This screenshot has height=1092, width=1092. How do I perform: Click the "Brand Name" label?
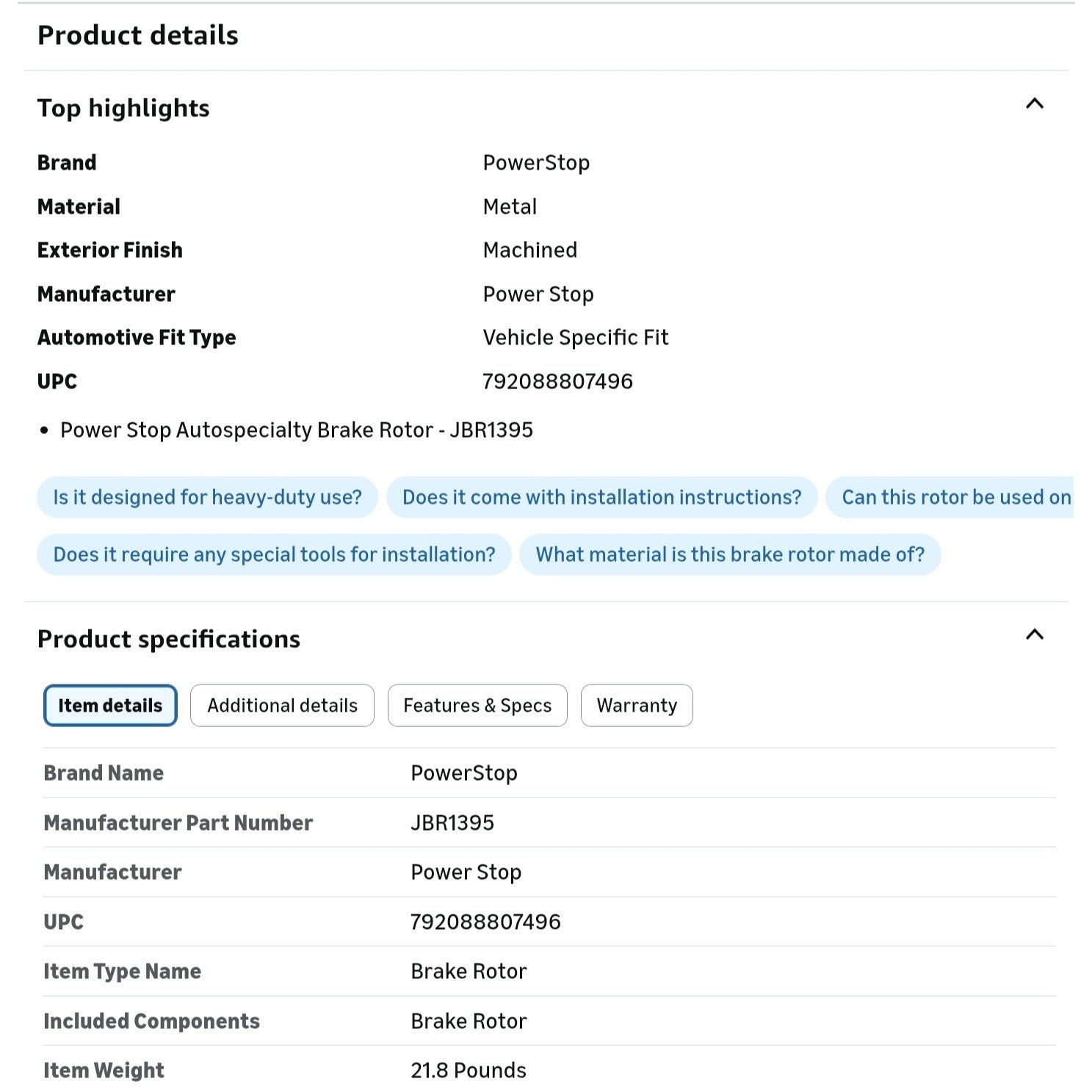pos(104,773)
